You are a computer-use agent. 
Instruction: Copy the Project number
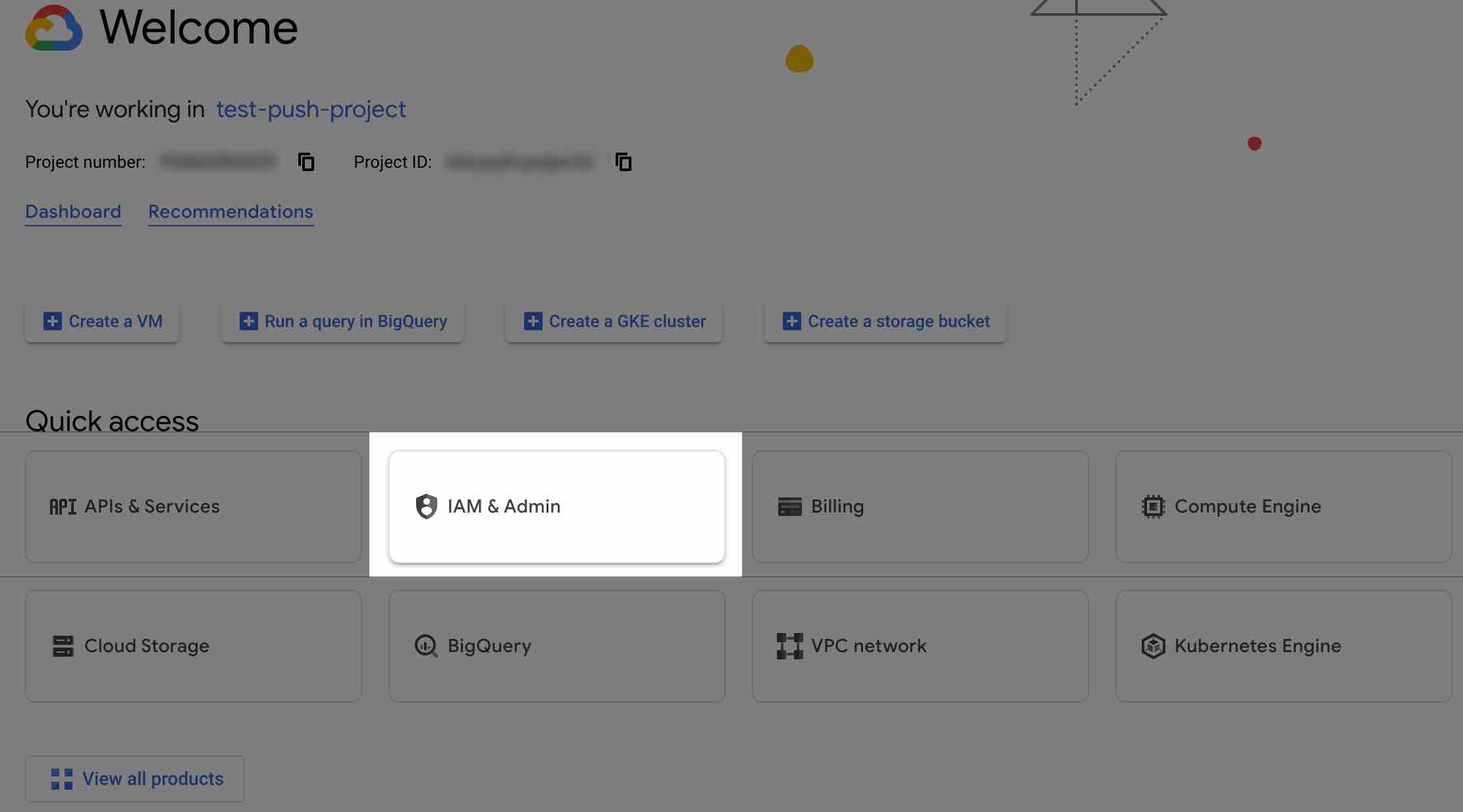tap(307, 161)
